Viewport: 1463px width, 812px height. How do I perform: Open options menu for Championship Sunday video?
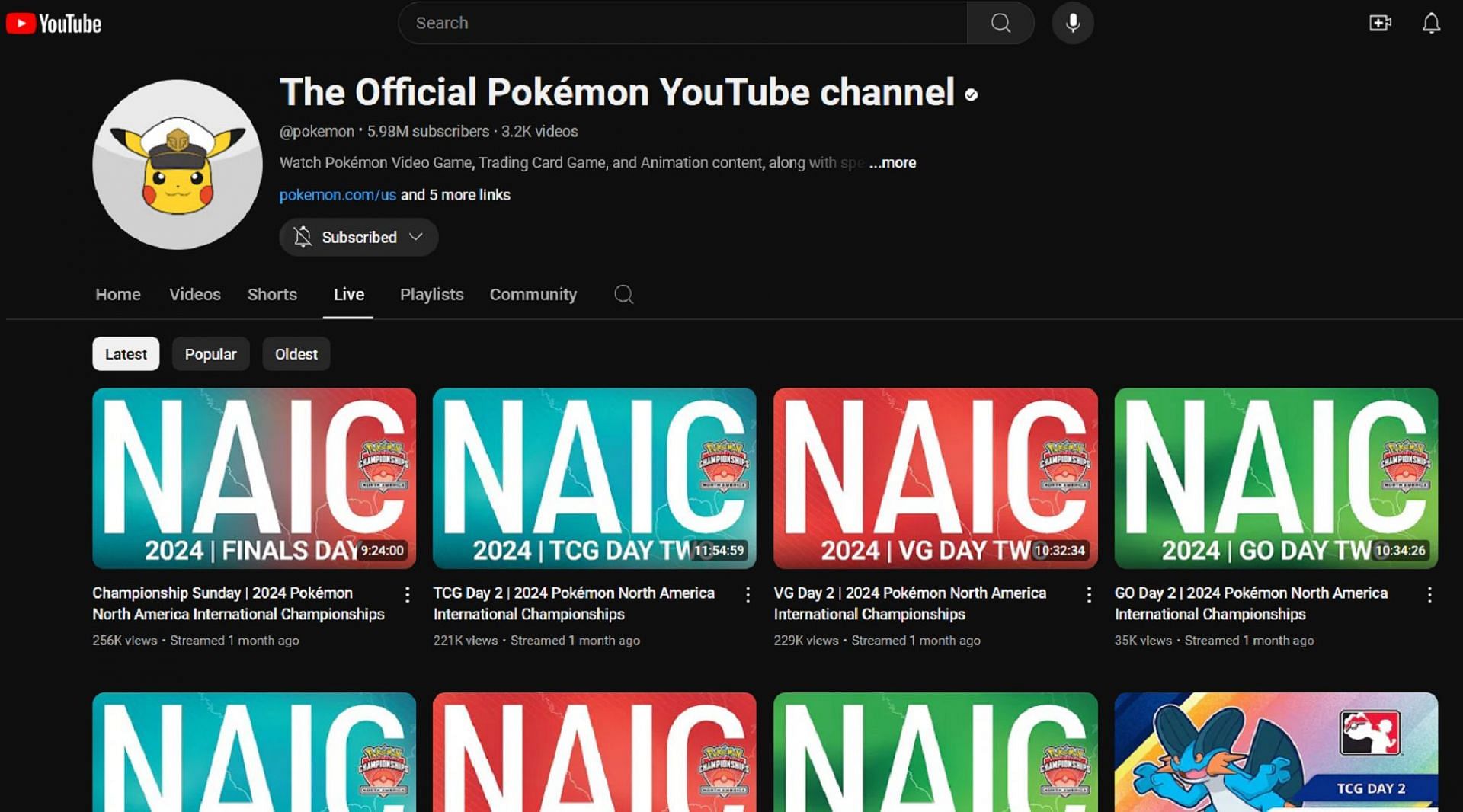[407, 594]
